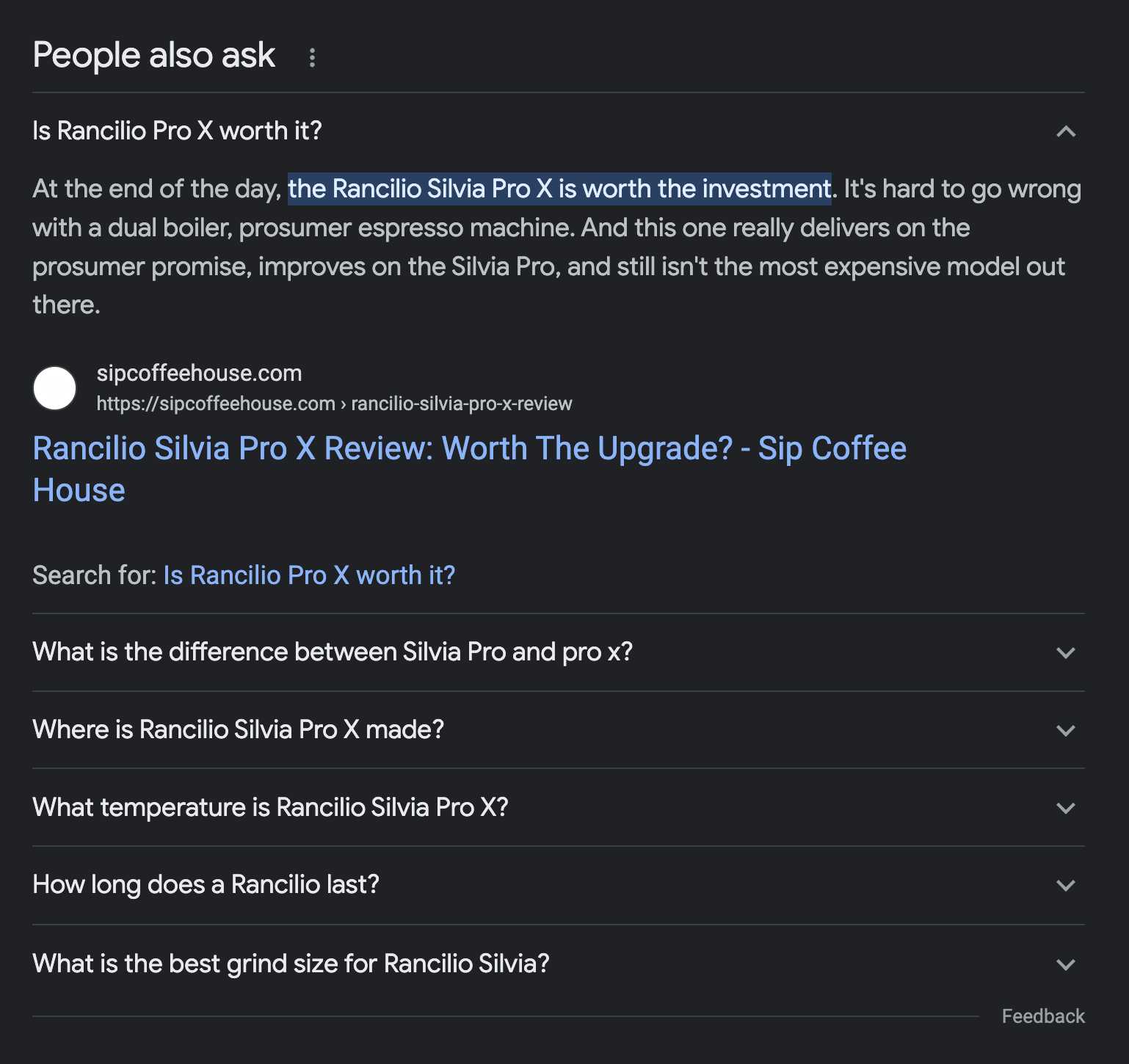Expand chevron for best grind size question
This screenshot has height=1064, width=1129.
pyautogui.click(x=1065, y=964)
